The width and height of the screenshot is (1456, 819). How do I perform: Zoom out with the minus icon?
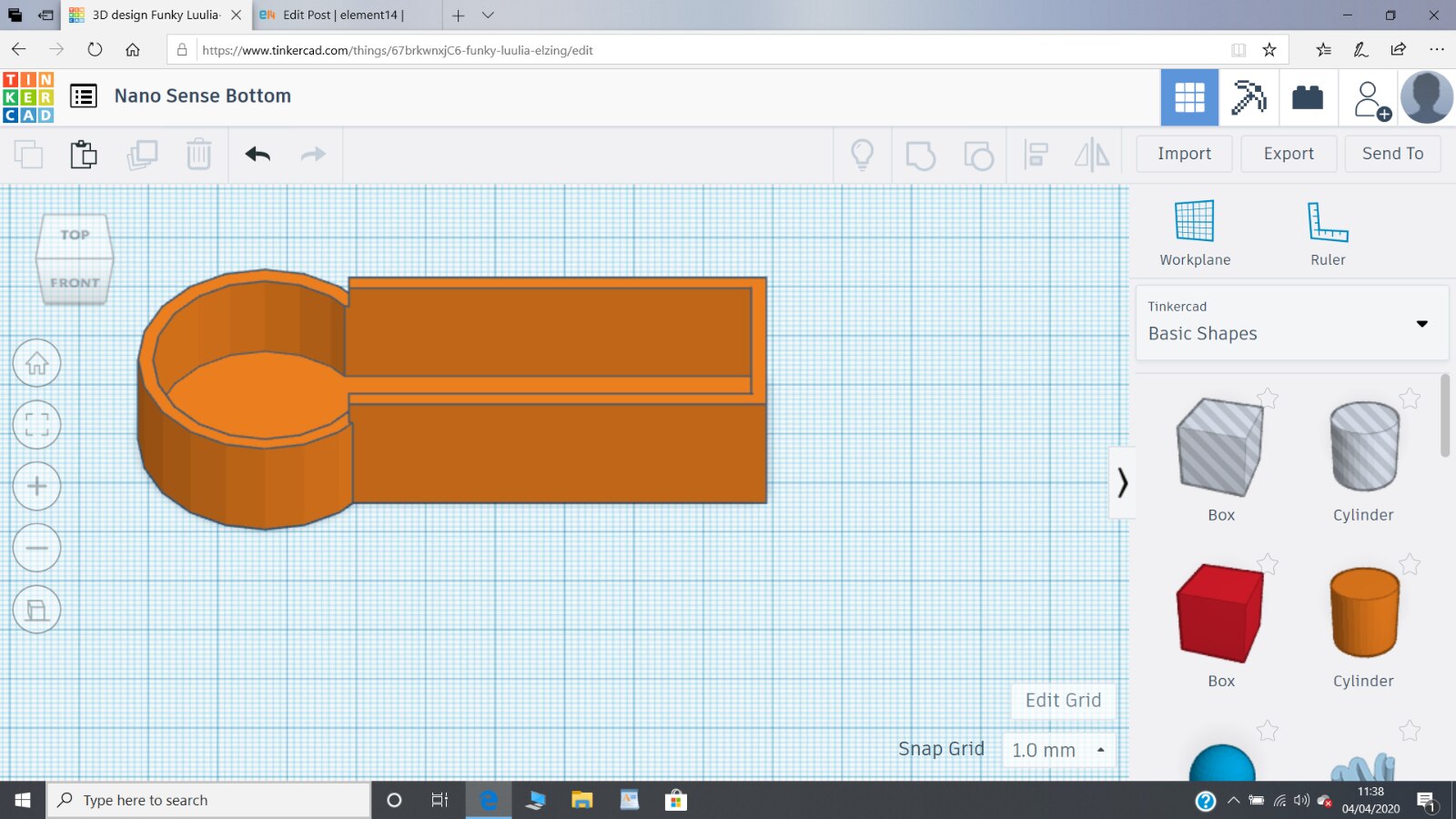[36, 548]
